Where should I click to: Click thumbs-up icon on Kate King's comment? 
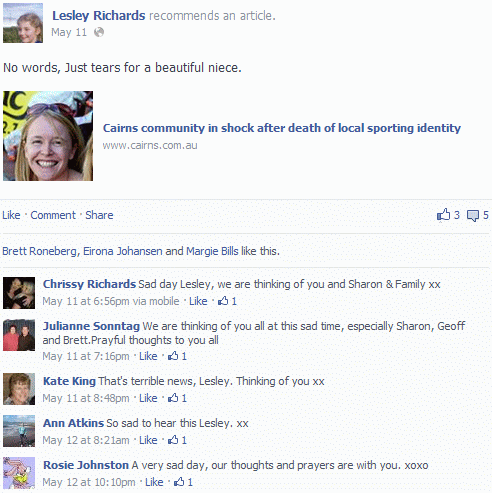[x=173, y=398]
